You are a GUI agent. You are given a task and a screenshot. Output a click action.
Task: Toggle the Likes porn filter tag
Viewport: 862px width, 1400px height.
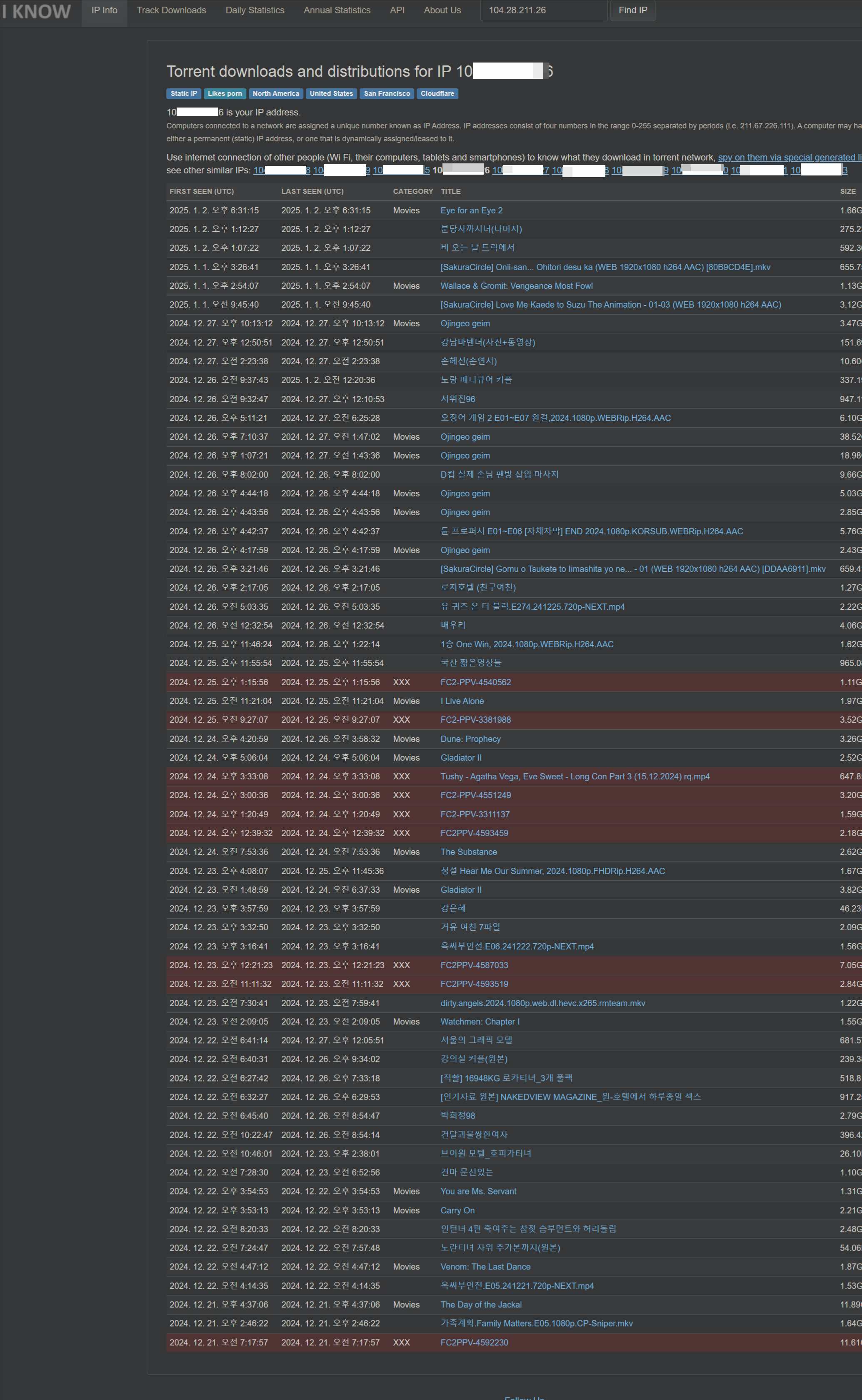225,93
